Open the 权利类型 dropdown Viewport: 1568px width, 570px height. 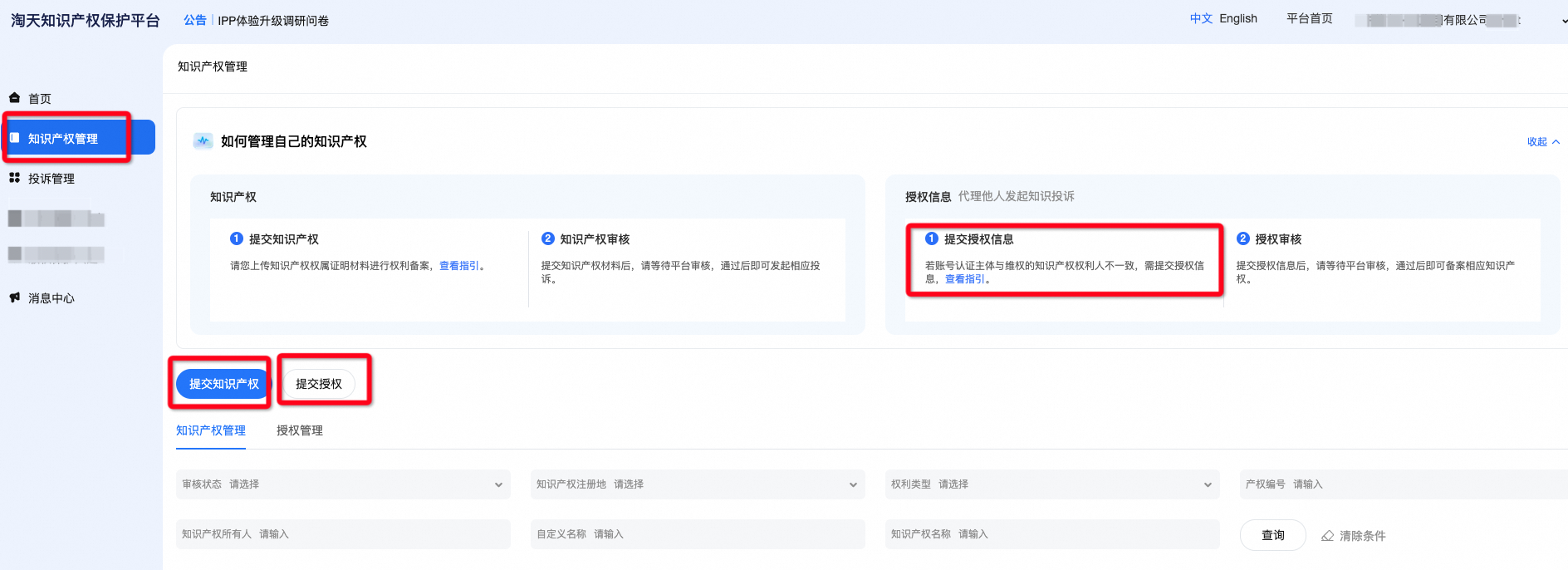1052,484
